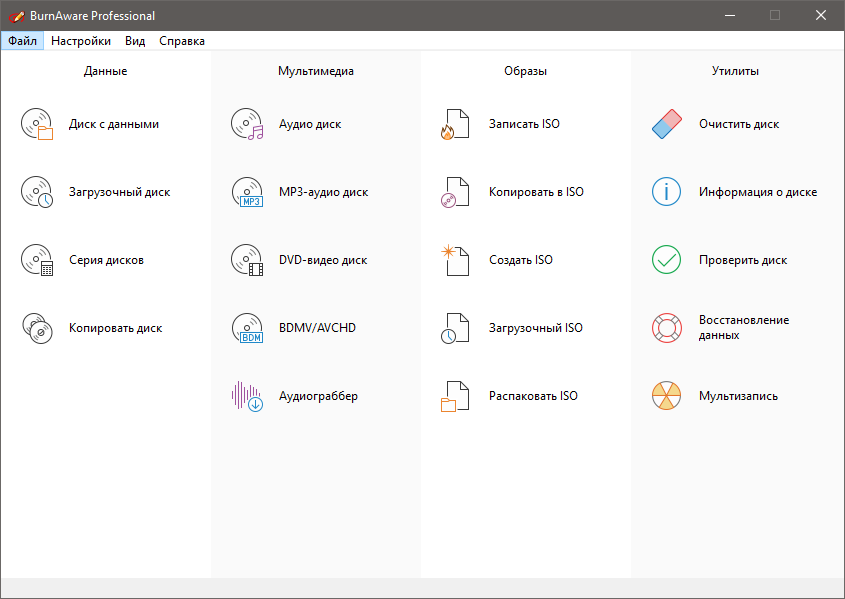The height and width of the screenshot is (599, 845).
Task: Launch the Audiograbber waveform icon
Action: point(247,396)
